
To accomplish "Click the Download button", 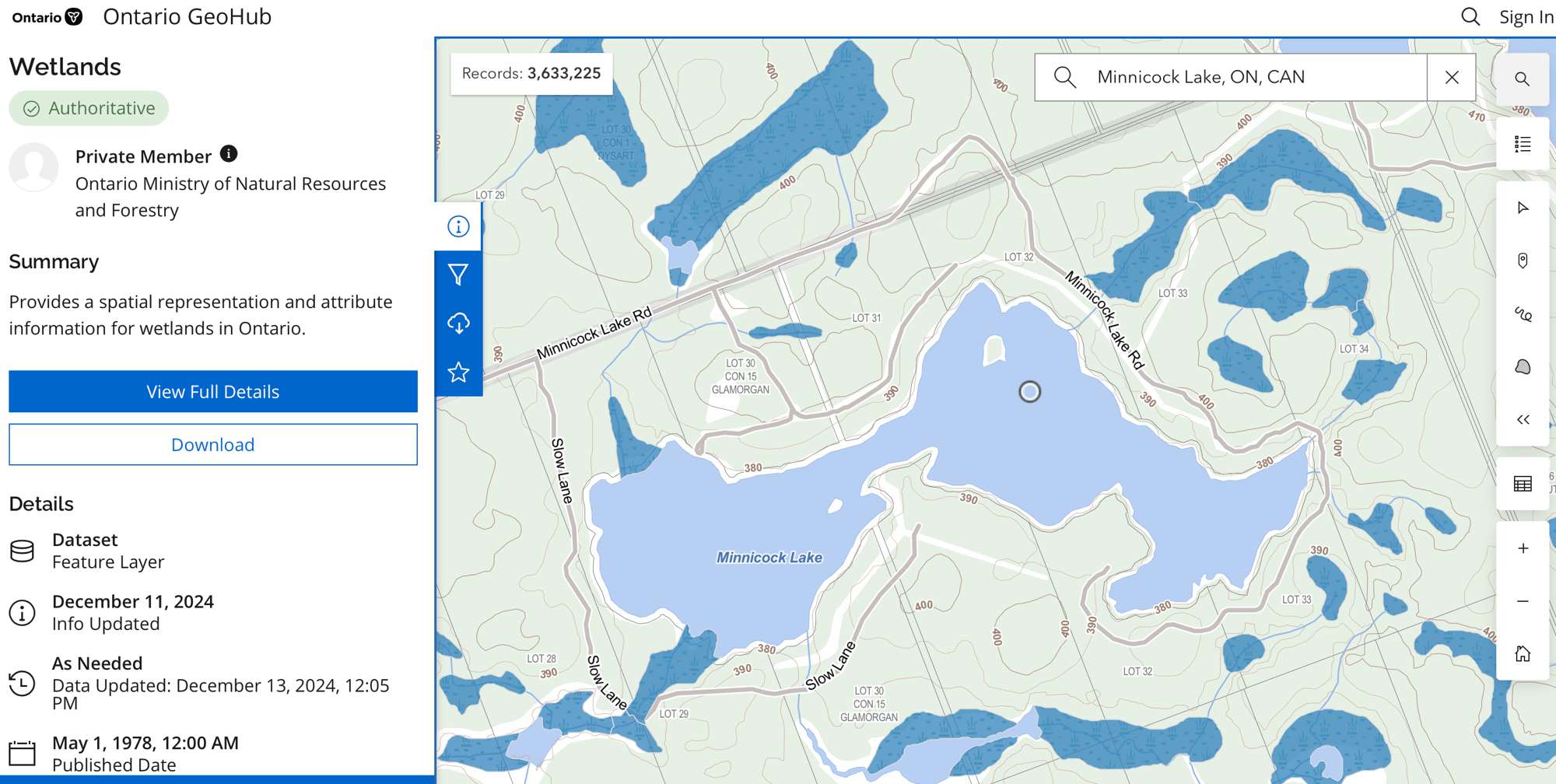I will (x=213, y=444).
